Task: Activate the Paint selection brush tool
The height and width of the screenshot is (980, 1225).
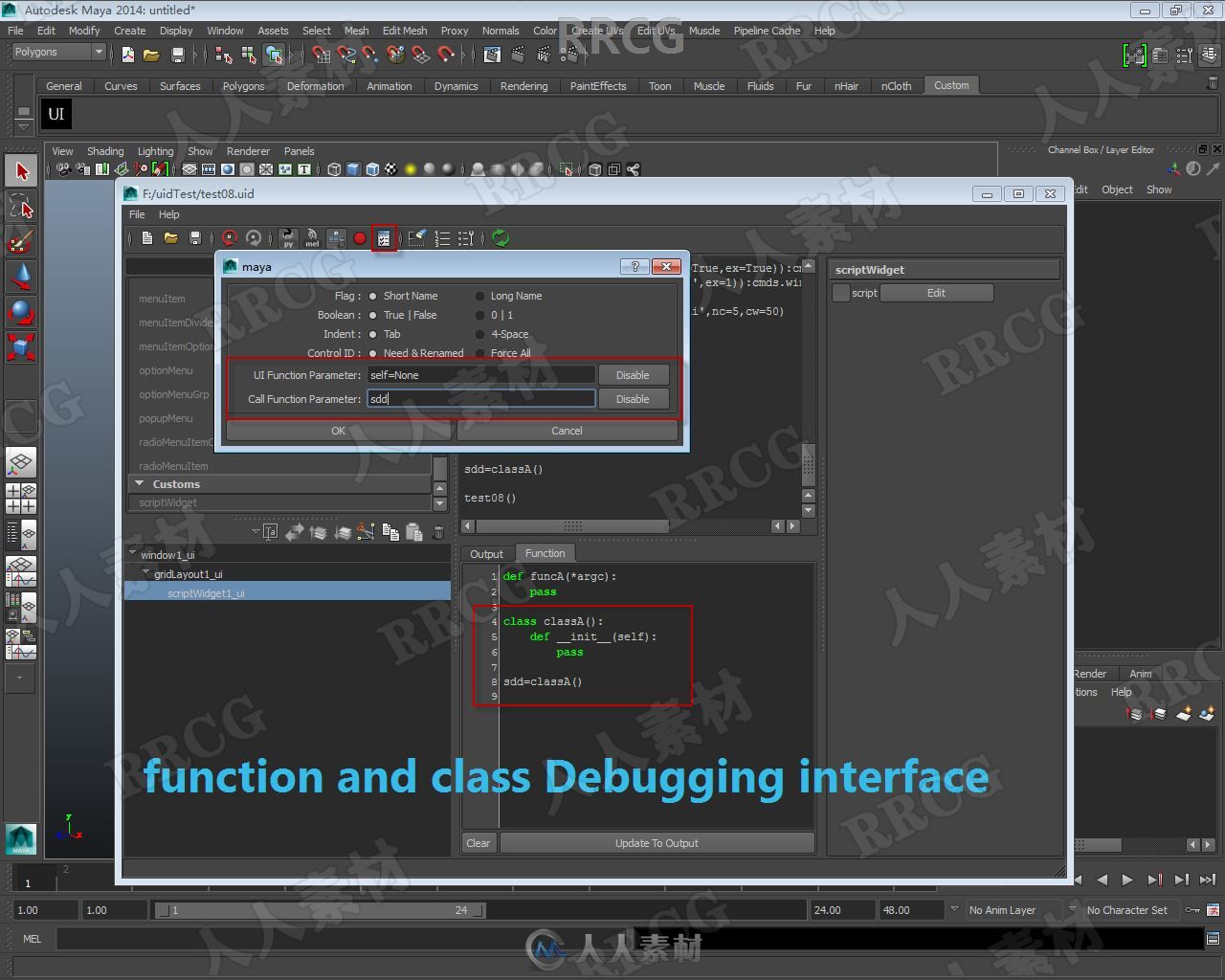Action: pyautogui.click(x=21, y=240)
